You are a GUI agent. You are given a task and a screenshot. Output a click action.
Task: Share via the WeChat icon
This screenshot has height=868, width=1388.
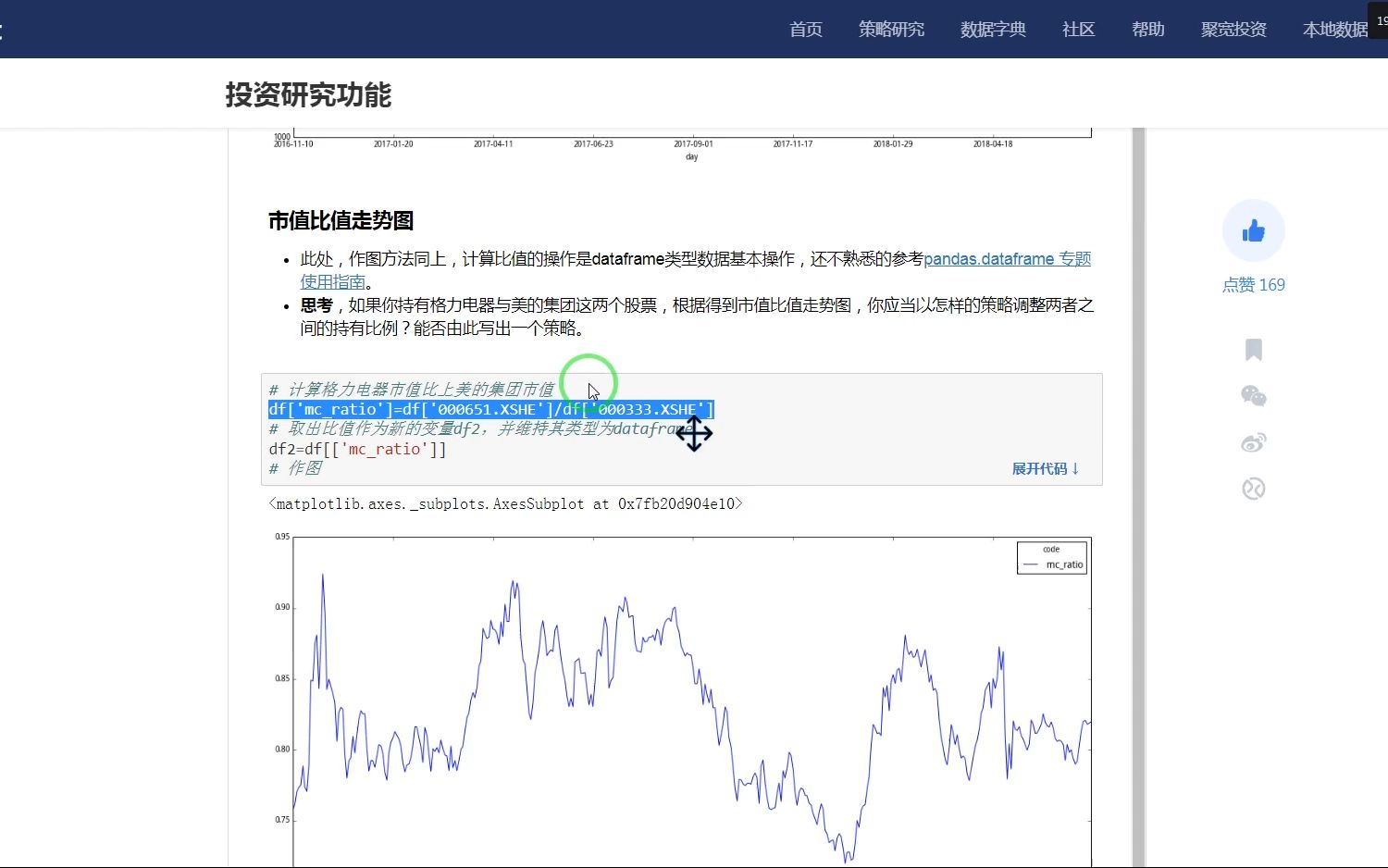pos(1253,396)
